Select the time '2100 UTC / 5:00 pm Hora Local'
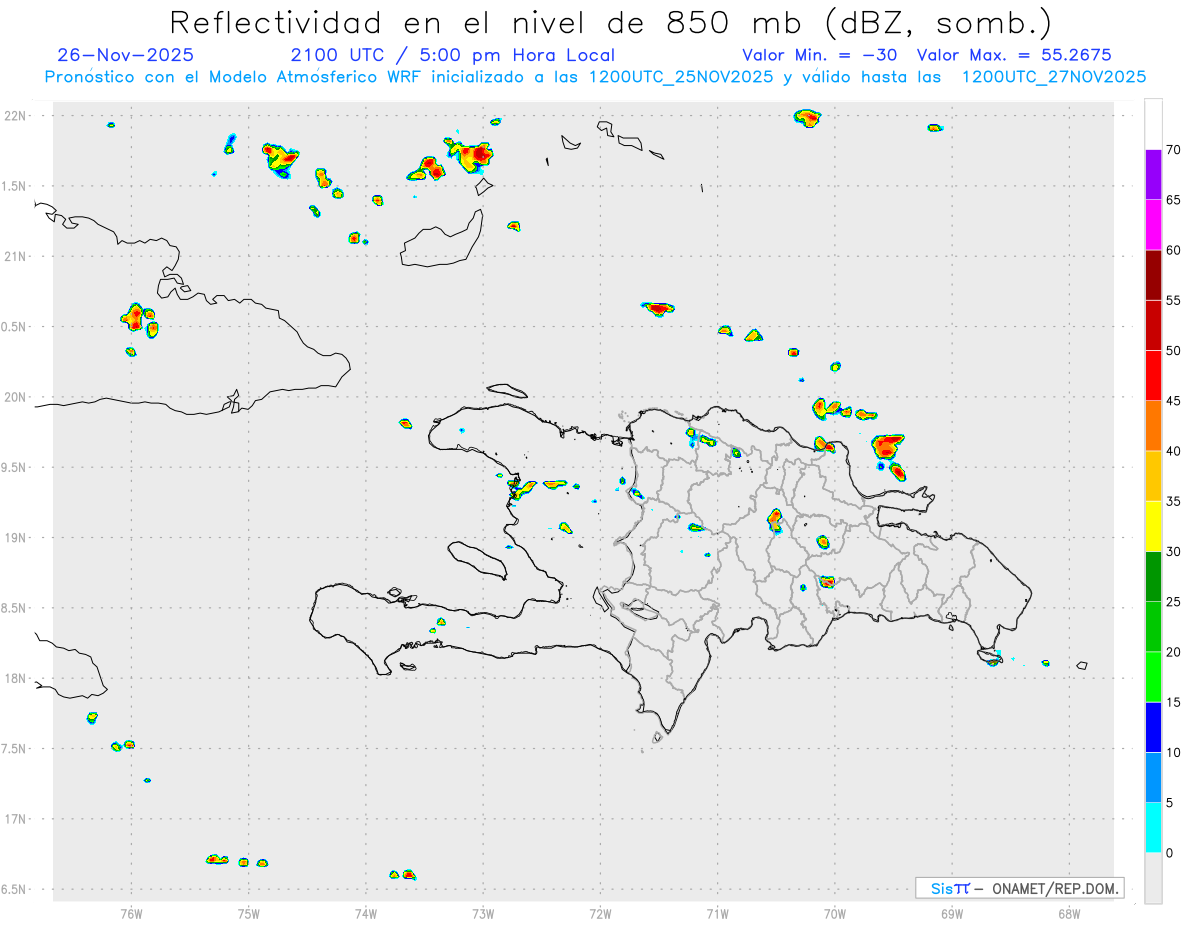This screenshot has width=1200, height=927. (x=453, y=55)
